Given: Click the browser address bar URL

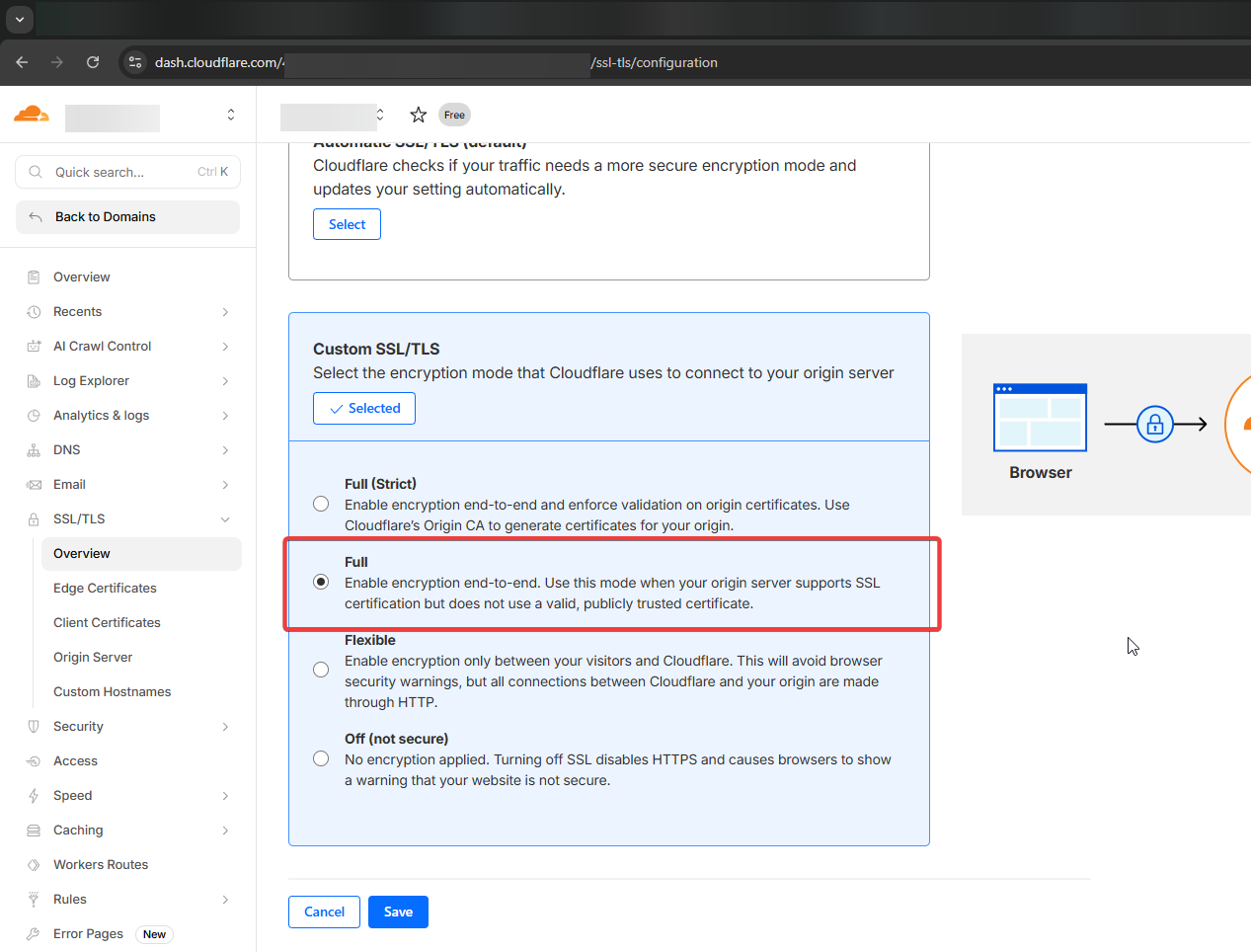Looking at the screenshot, I should 436,62.
